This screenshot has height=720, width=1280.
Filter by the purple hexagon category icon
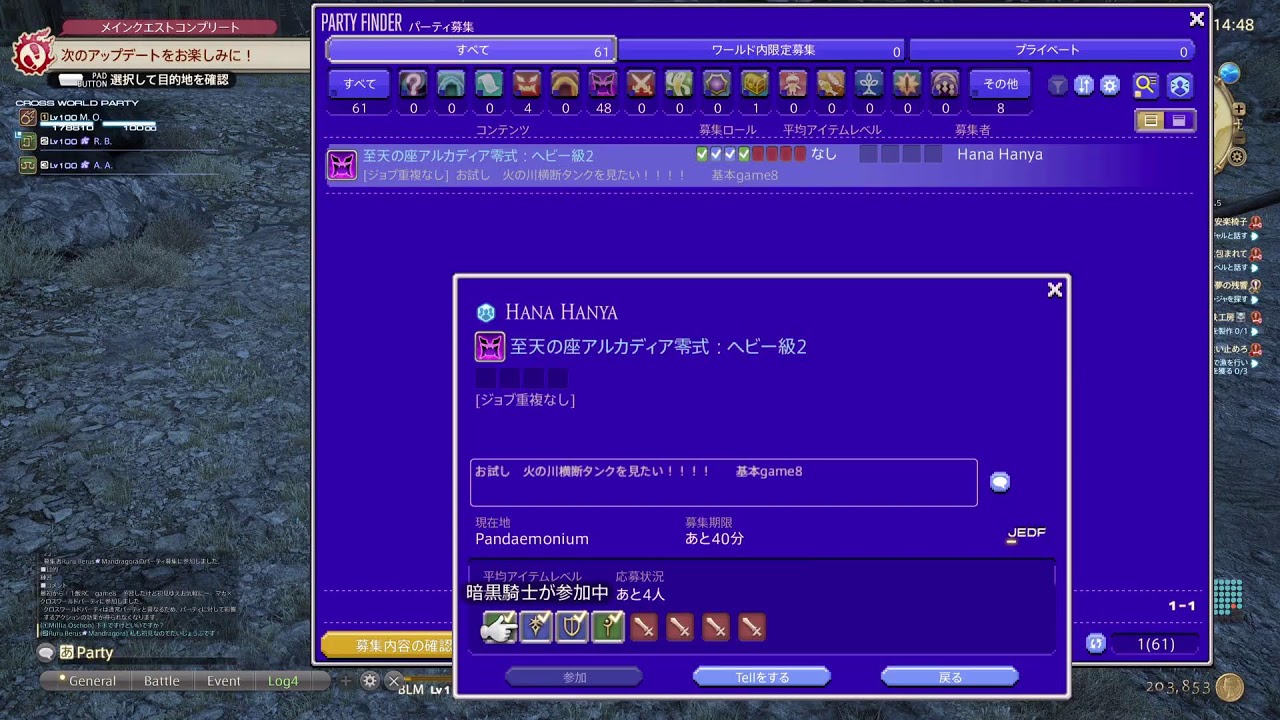717,84
